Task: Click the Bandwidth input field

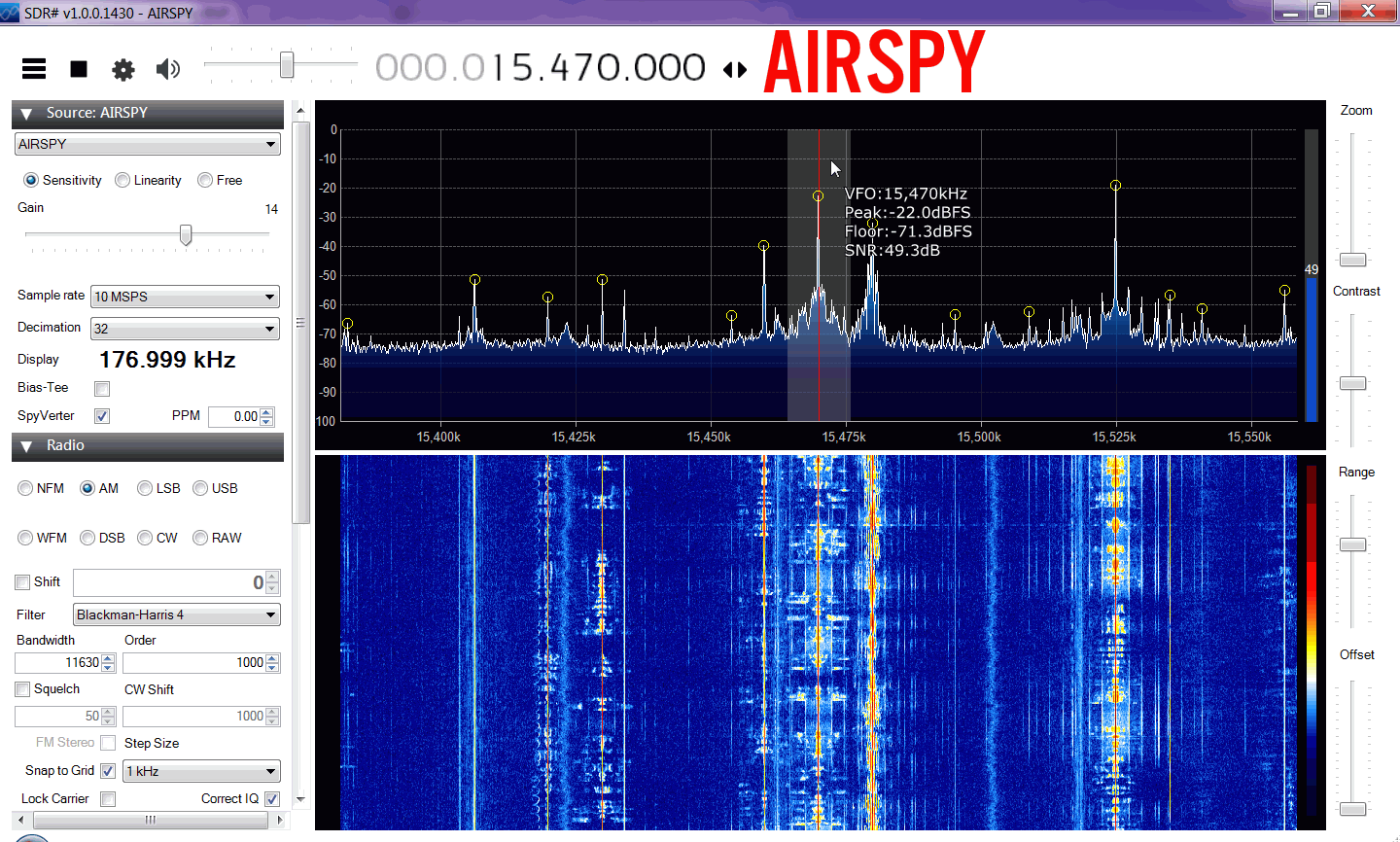Action: point(58,663)
